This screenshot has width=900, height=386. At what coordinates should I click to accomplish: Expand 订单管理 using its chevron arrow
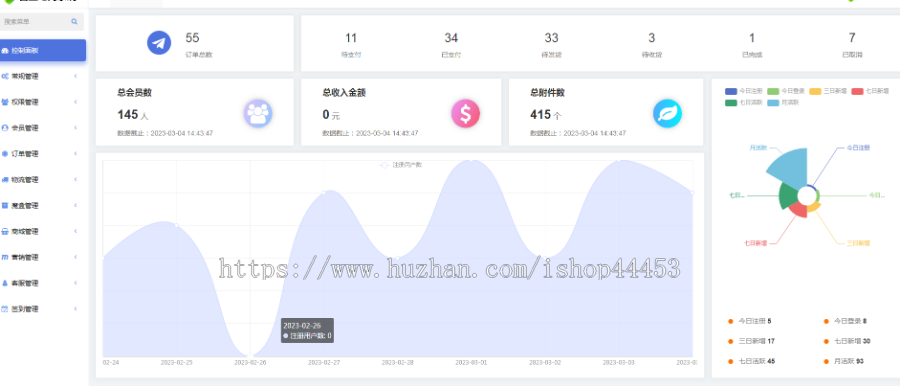pos(76,154)
